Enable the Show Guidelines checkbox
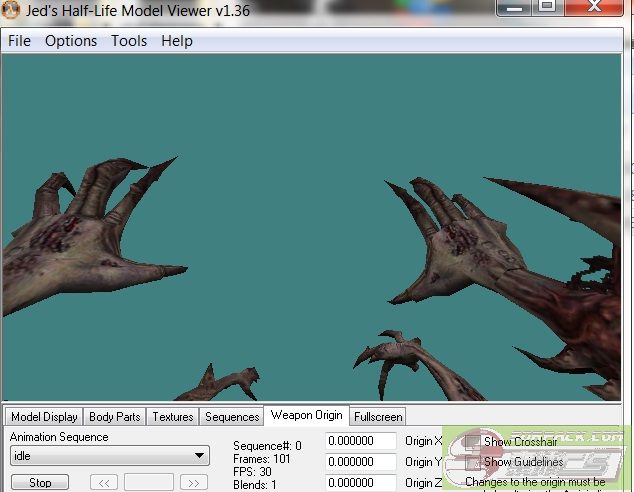This screenshot has height=492, width=634. tap(472, 463)
